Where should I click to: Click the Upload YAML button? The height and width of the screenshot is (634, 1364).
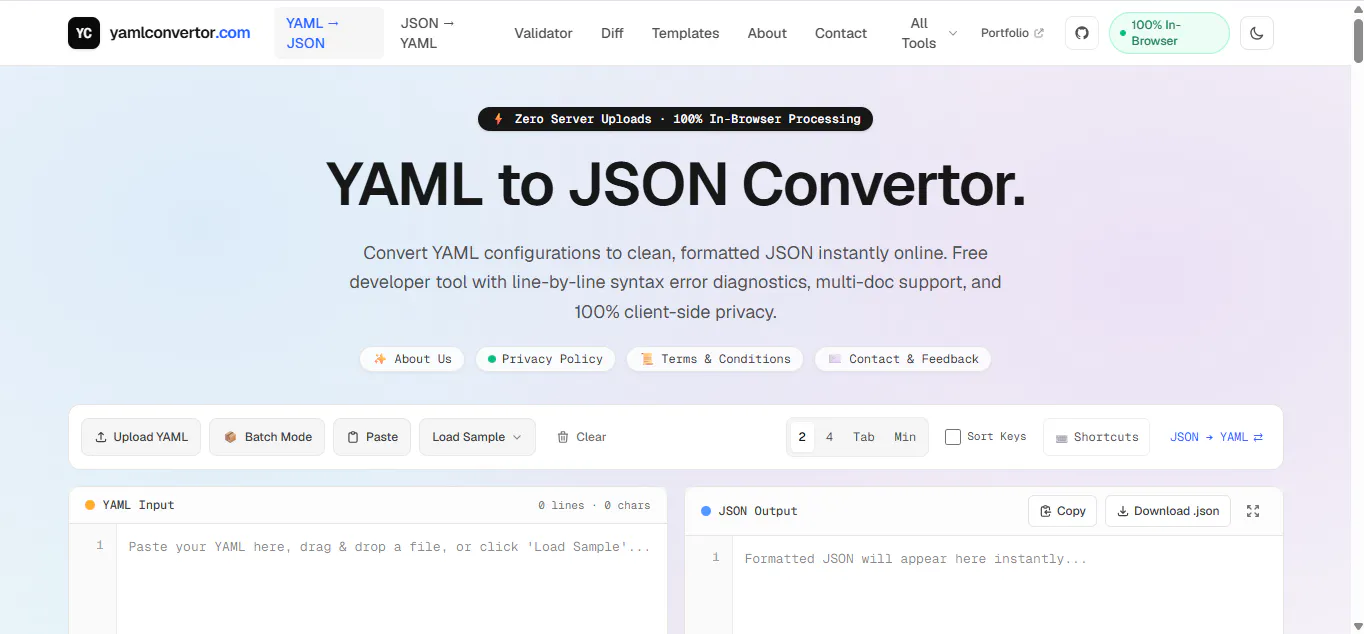coord(141,437)
